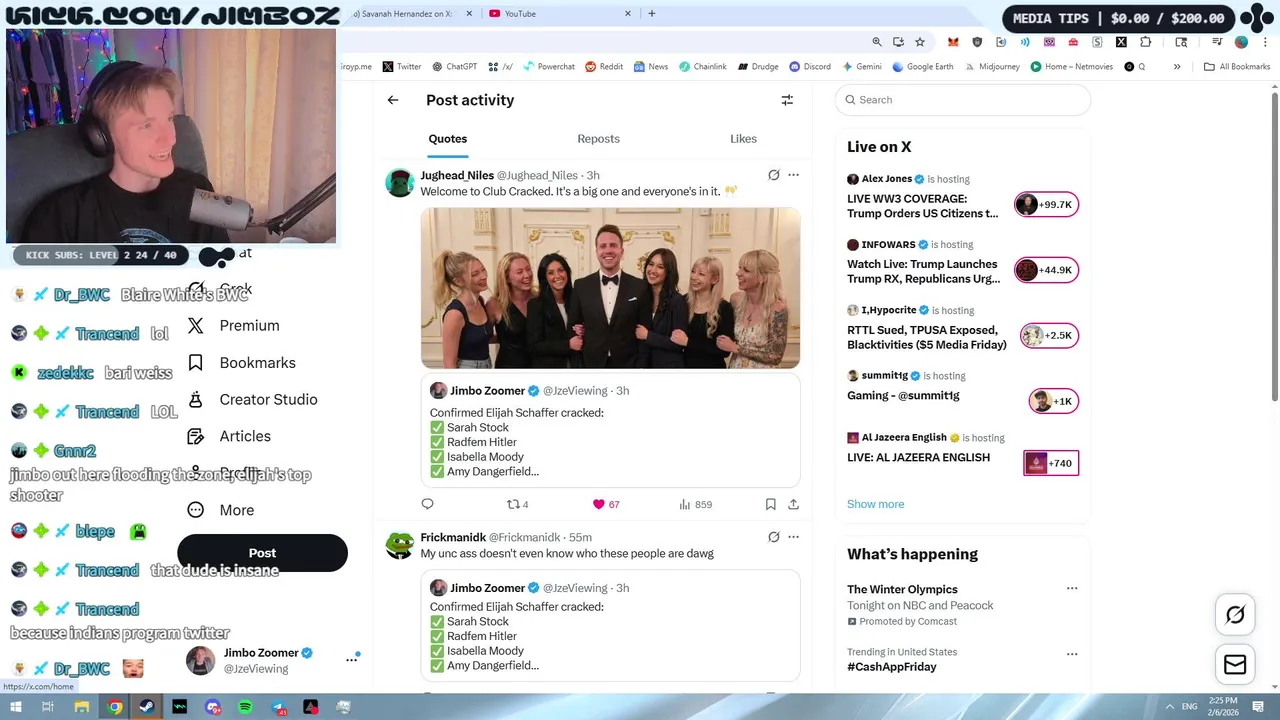Open the Grok floating button at right edge
This screenshot has width=1280, height=720.
[1235, 615]
